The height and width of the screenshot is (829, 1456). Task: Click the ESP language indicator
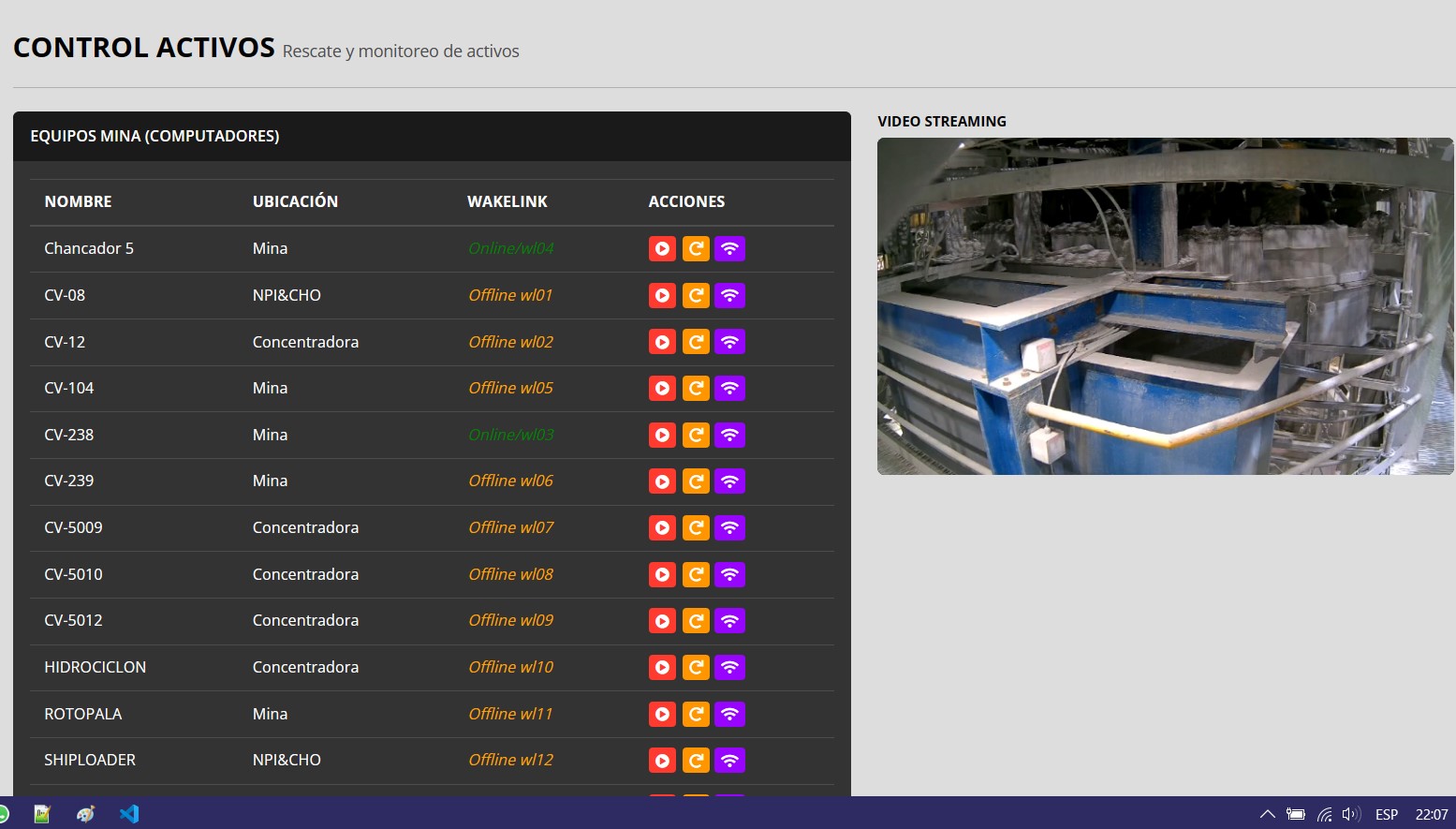tap(1386, 814)
